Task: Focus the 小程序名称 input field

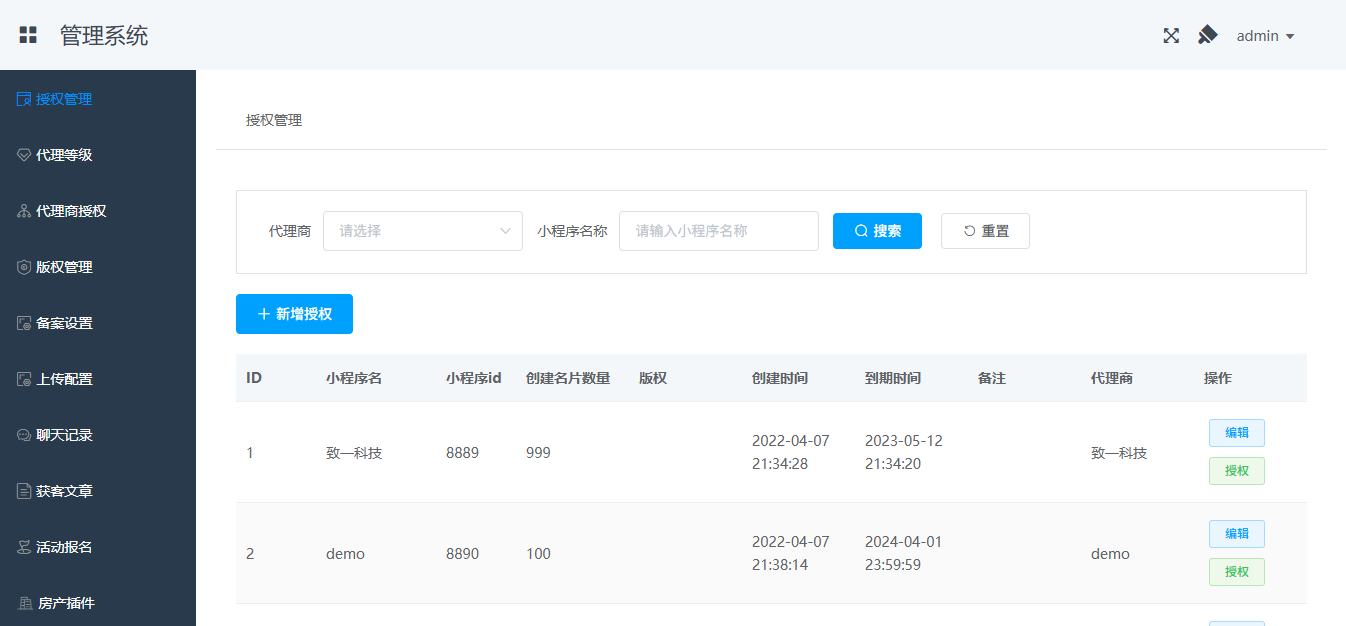Action: pyautogui.click(x=718, y=231)
